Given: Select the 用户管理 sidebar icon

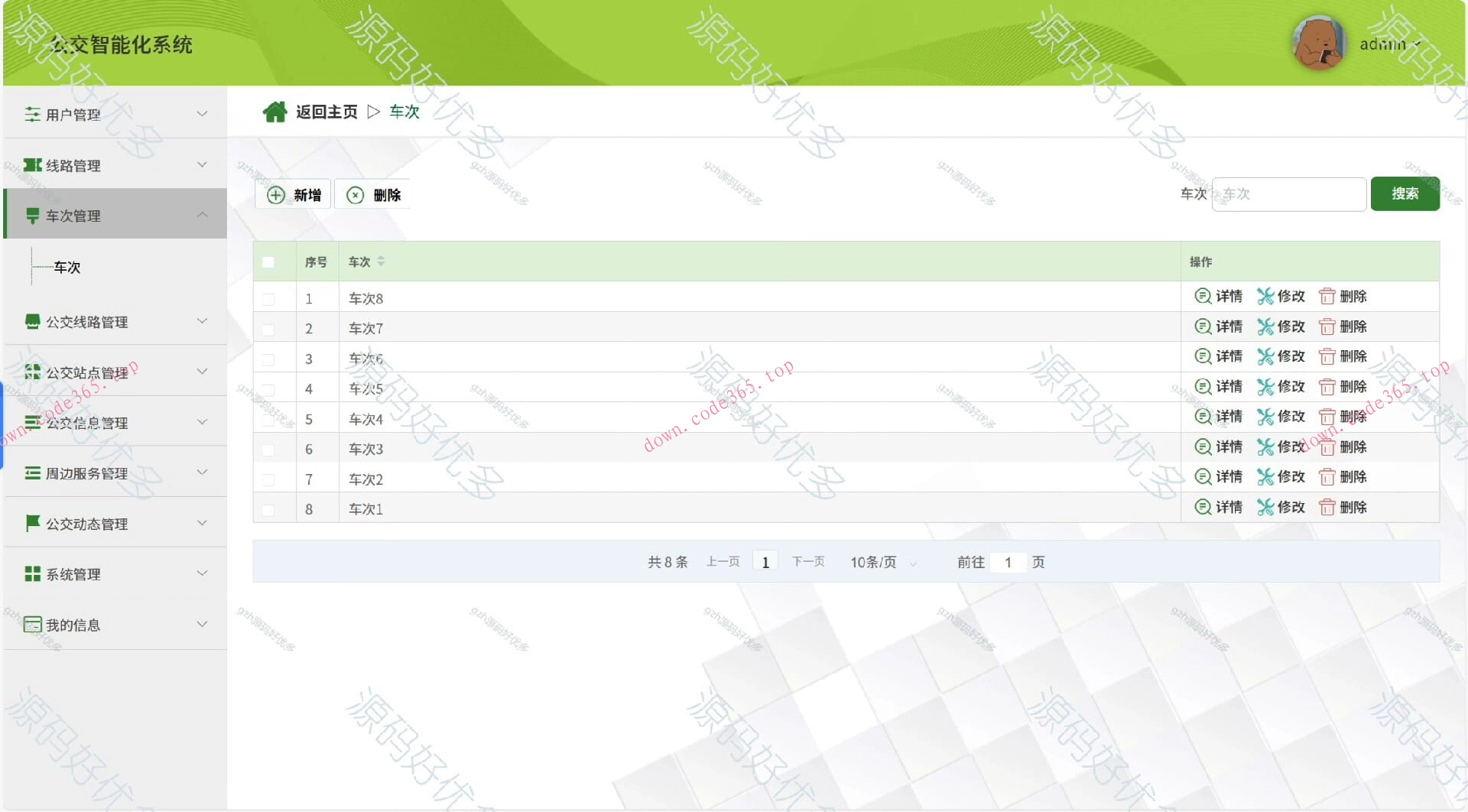Looking at the screenshot, I should pyautogui.click(x=31, y=114).
